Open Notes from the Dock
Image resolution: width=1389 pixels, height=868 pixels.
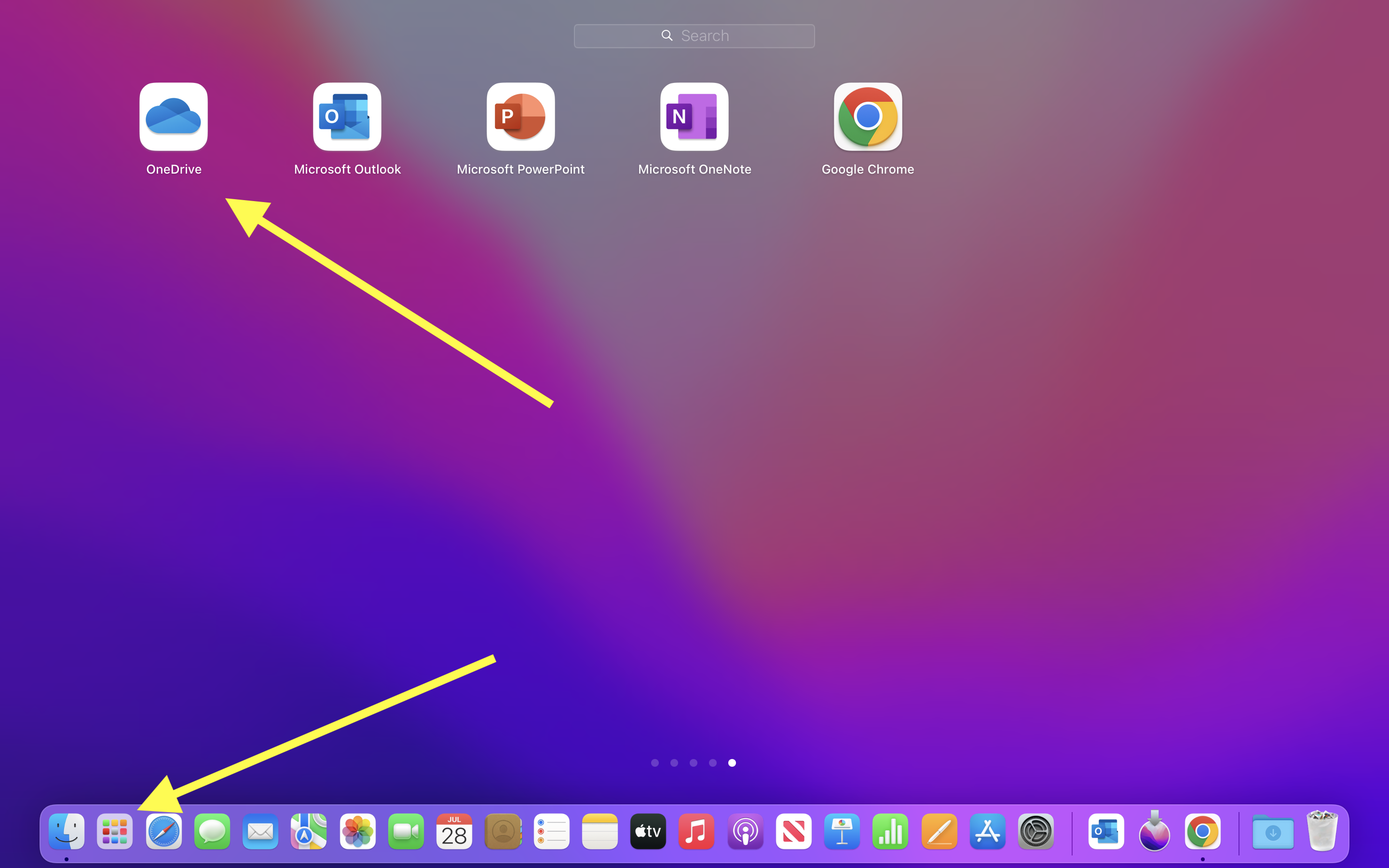tap(600, 831)
